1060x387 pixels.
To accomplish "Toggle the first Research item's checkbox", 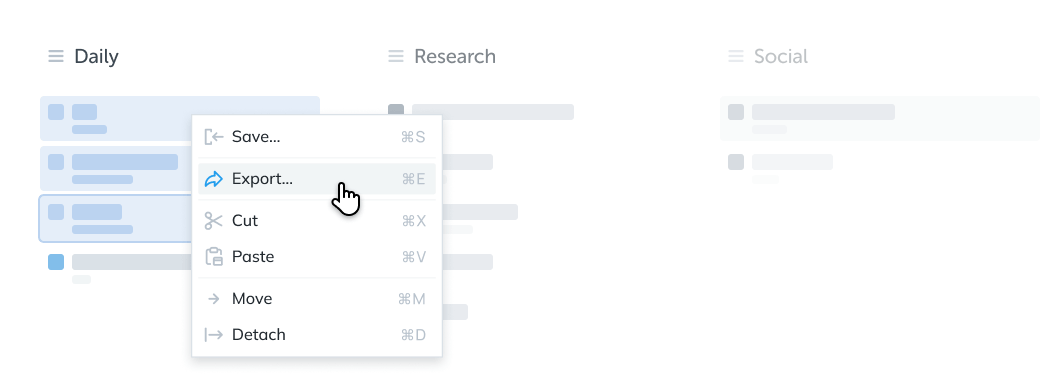I will click(396, 110).
